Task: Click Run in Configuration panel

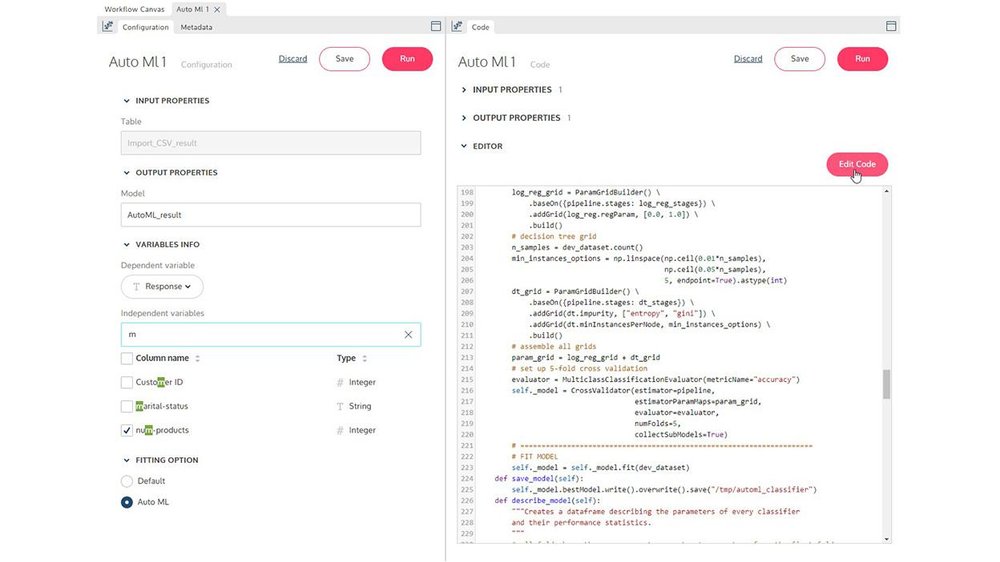Action: coord(408,59)
